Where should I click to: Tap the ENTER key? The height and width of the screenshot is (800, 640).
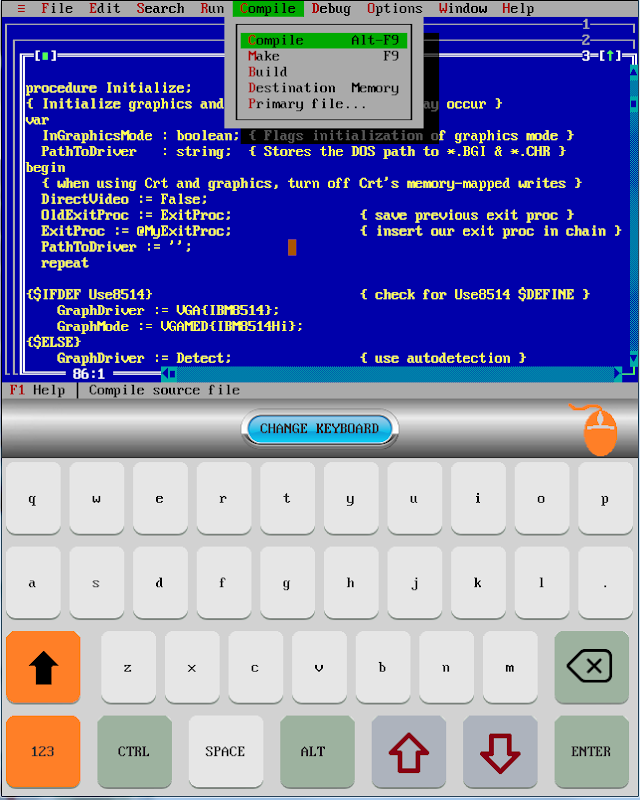[x=591, y=752]
